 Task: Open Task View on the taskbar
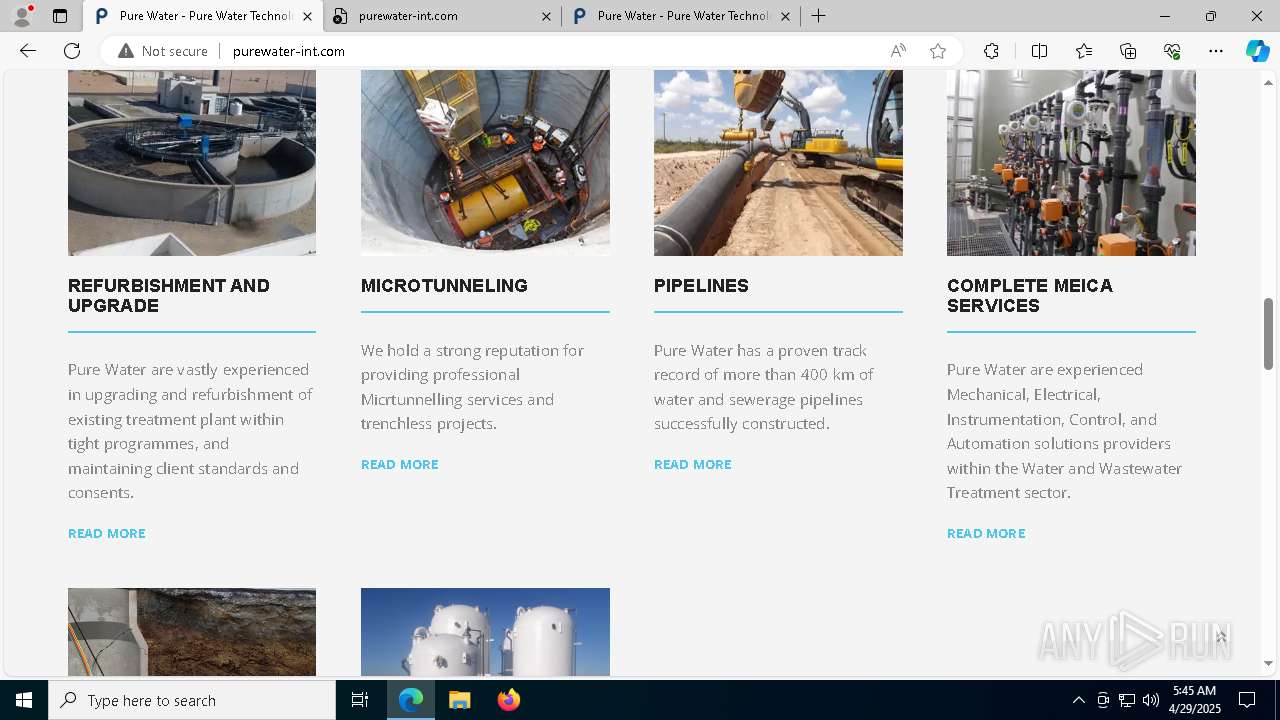[x=360, y=700]
